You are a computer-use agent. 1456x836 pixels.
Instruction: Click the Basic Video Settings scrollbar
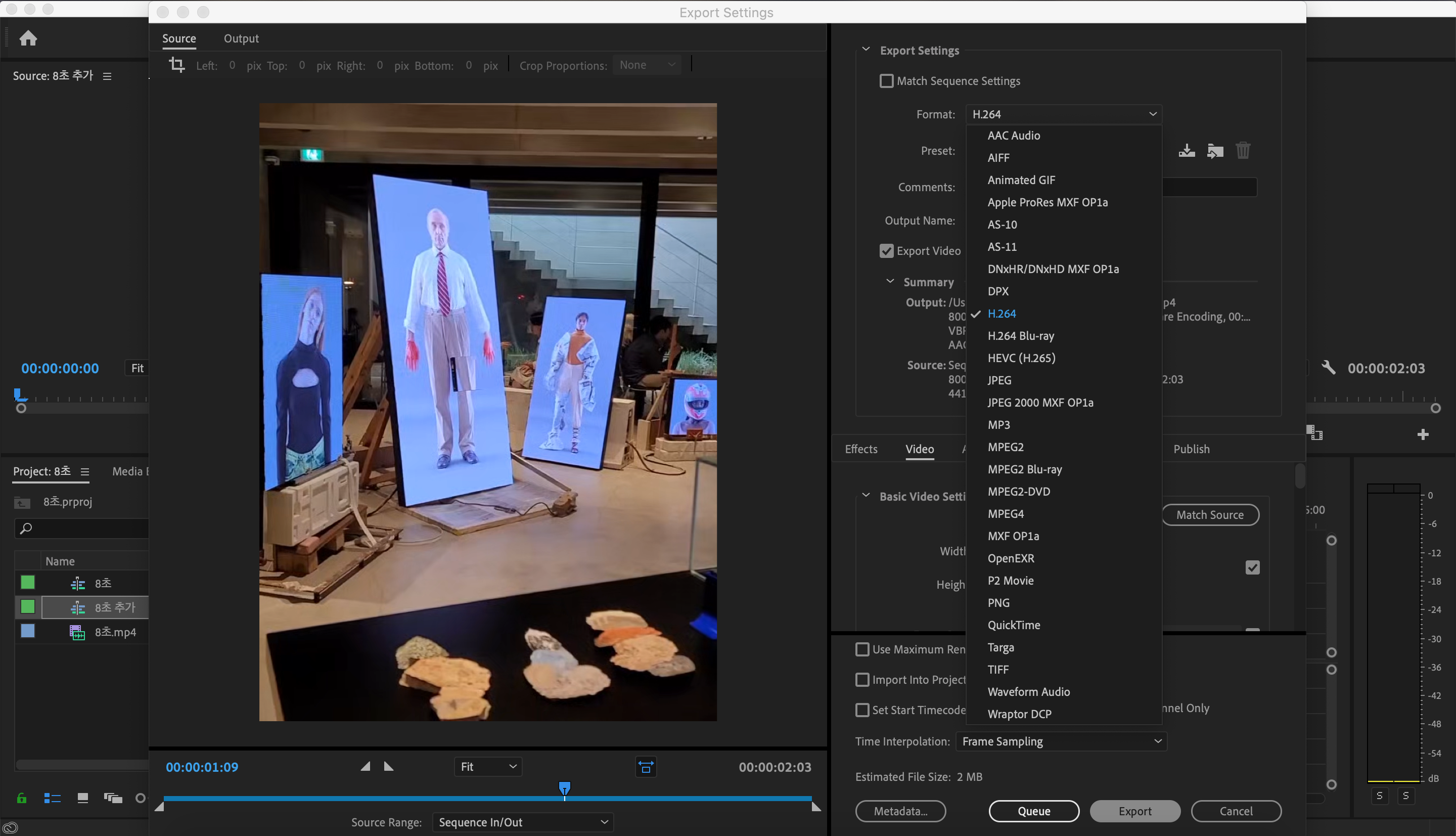1299,475
